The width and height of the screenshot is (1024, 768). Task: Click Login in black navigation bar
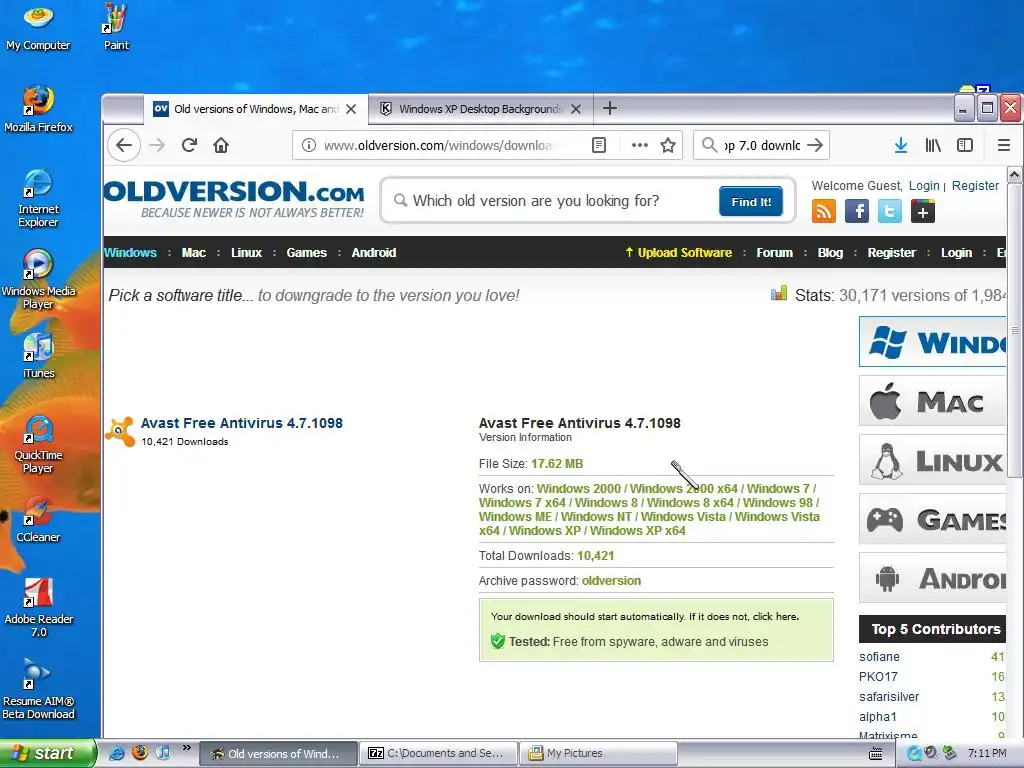[956, 253]
